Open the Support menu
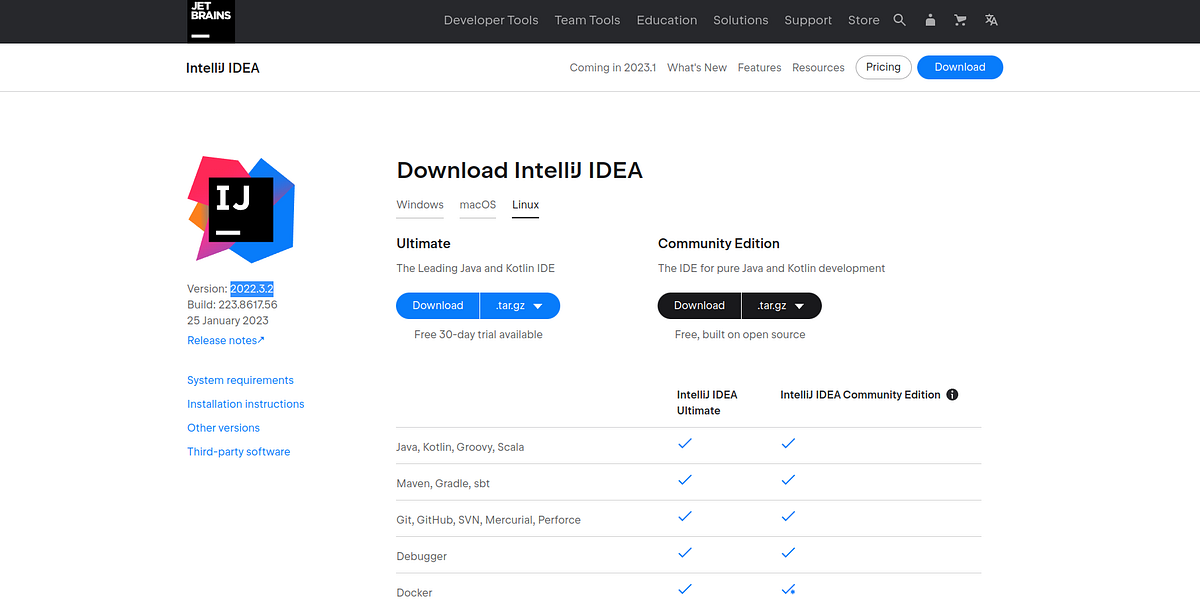This screenshot has width=1200, height=601. (x=808, y=19)
